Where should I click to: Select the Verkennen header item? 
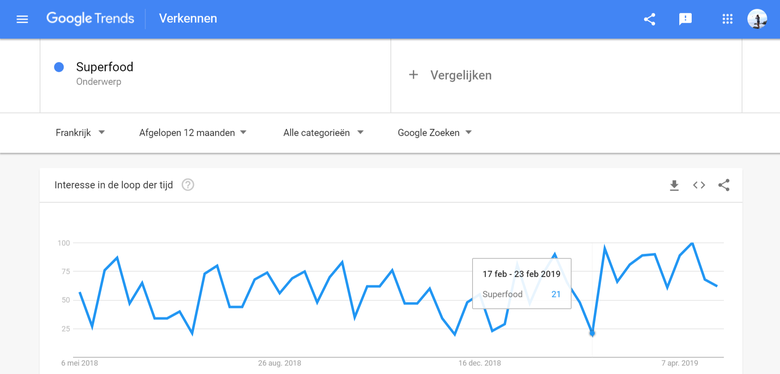[x=188, y=19]
